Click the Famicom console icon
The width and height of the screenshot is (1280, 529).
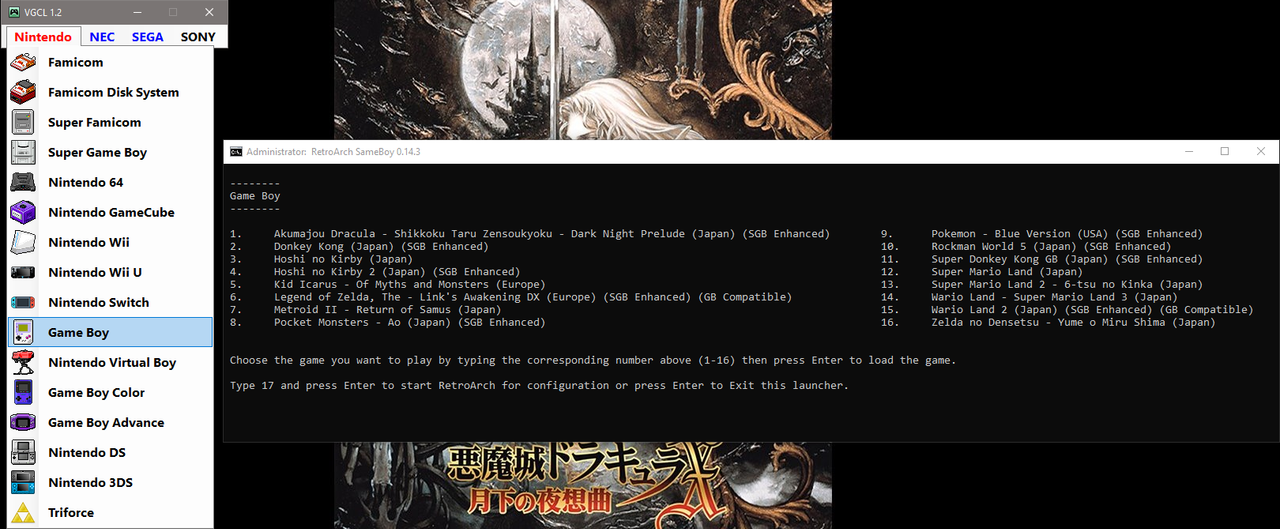pos(23,62)
